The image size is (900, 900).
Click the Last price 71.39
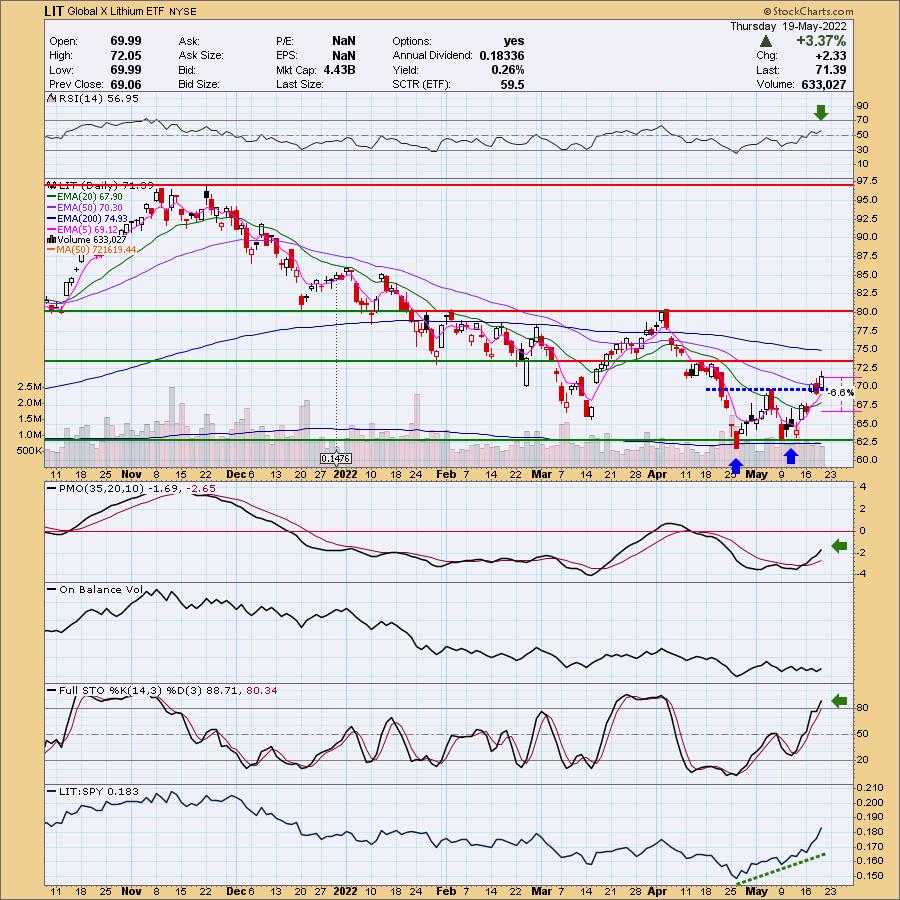(831, 70)
